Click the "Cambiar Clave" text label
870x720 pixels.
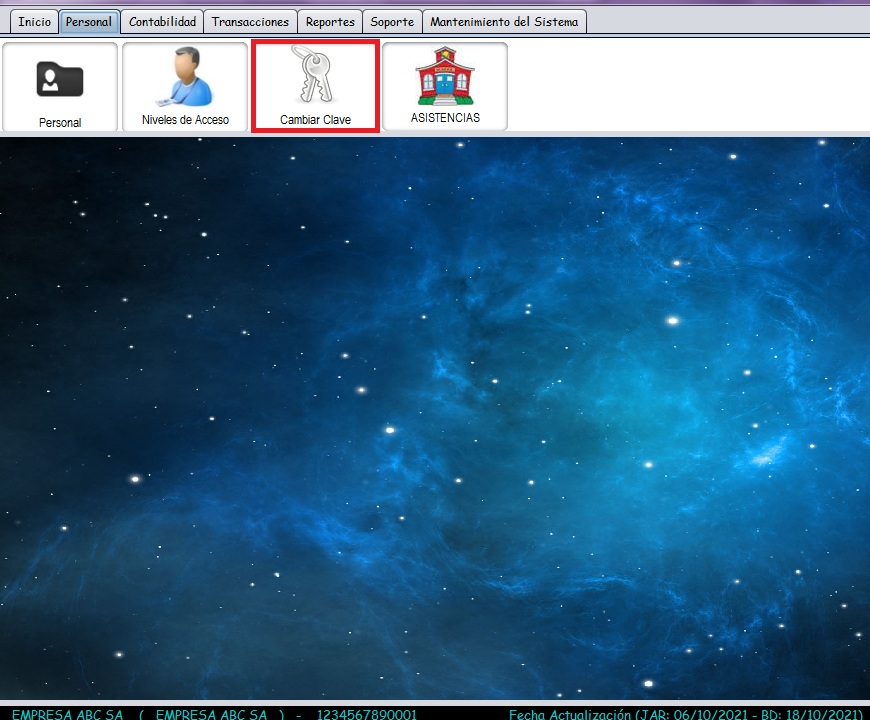(315, 120)
